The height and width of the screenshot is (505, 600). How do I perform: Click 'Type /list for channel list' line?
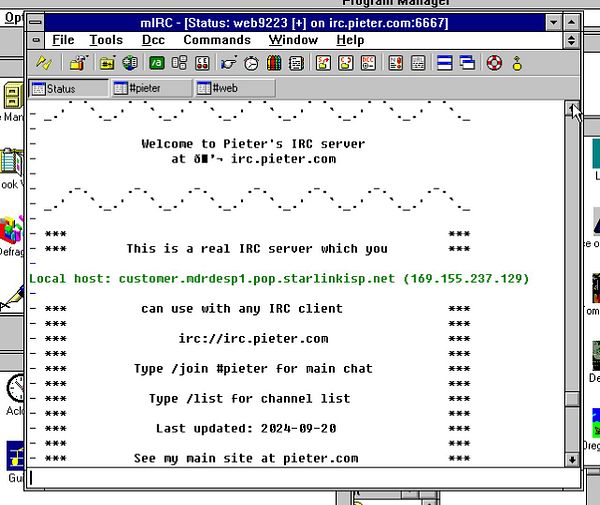click(x=249, y=399)
